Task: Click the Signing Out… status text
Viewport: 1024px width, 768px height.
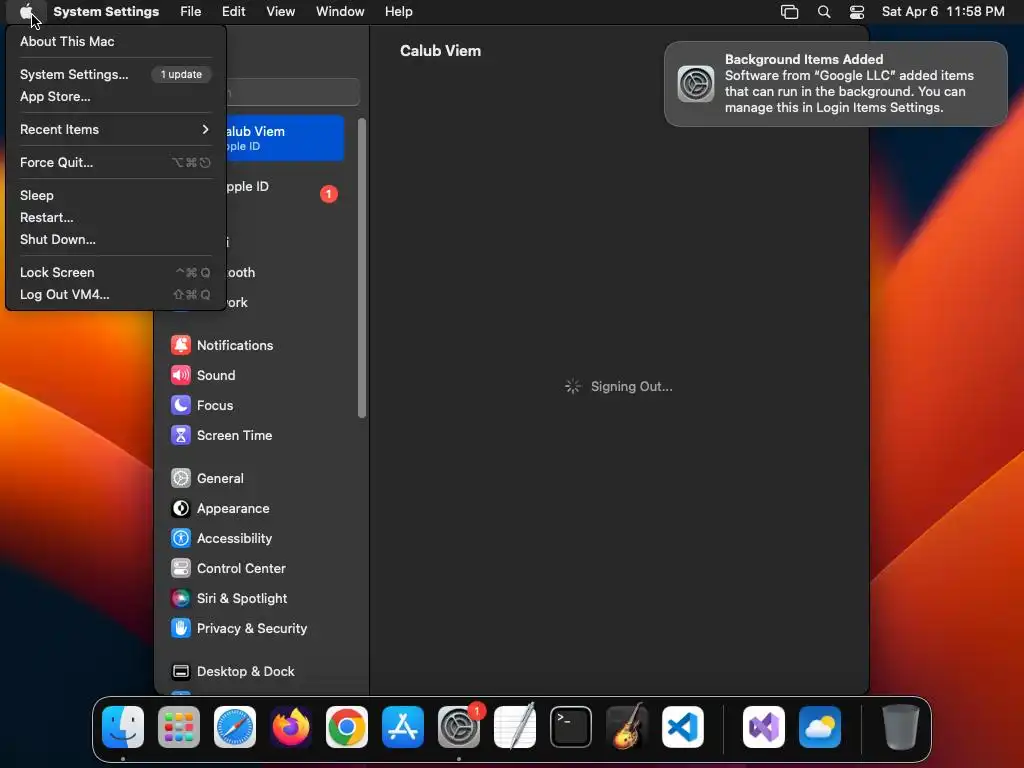Action: tap(632, 387)
